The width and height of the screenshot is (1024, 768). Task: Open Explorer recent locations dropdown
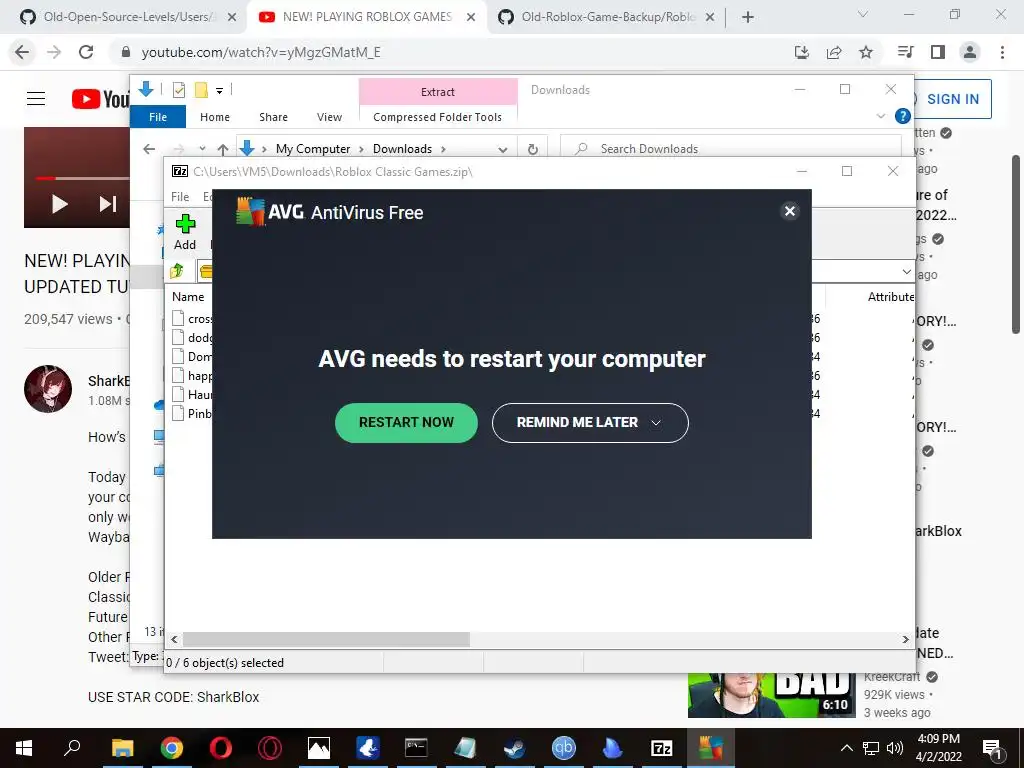click(x=202, y=149)
